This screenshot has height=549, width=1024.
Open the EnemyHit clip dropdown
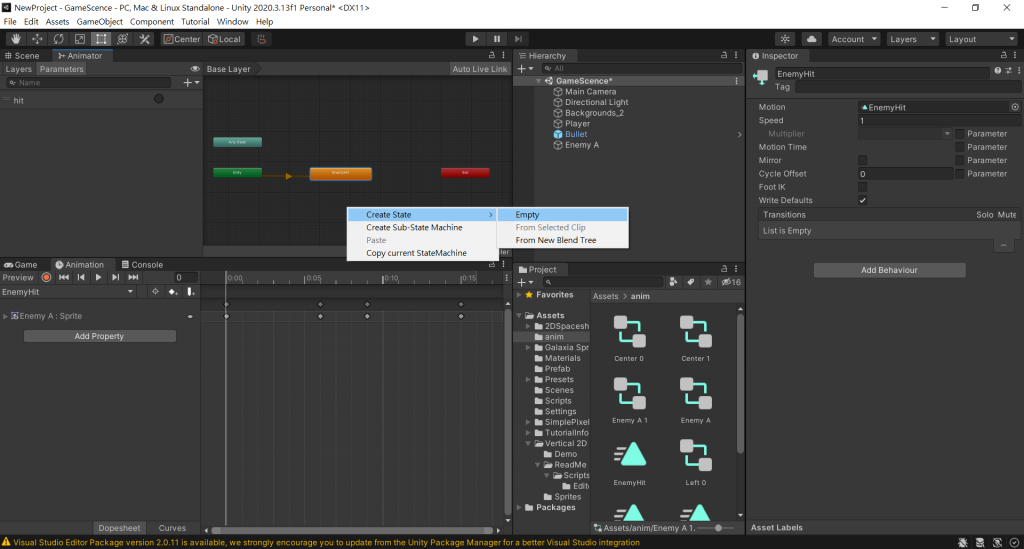tap(68, 292)
